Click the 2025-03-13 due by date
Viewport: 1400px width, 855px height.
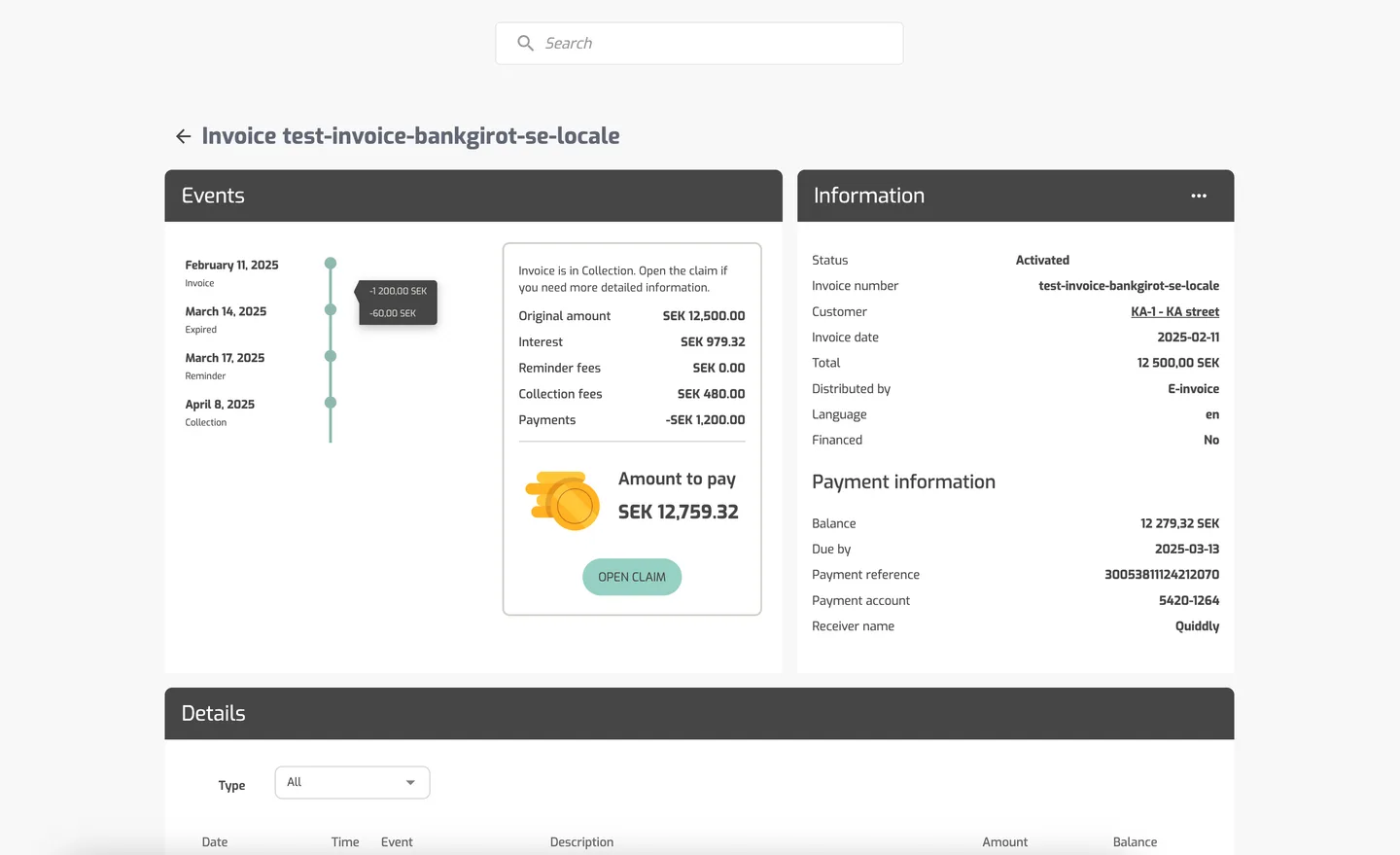pyautogui.click(x=1187, y=550)
